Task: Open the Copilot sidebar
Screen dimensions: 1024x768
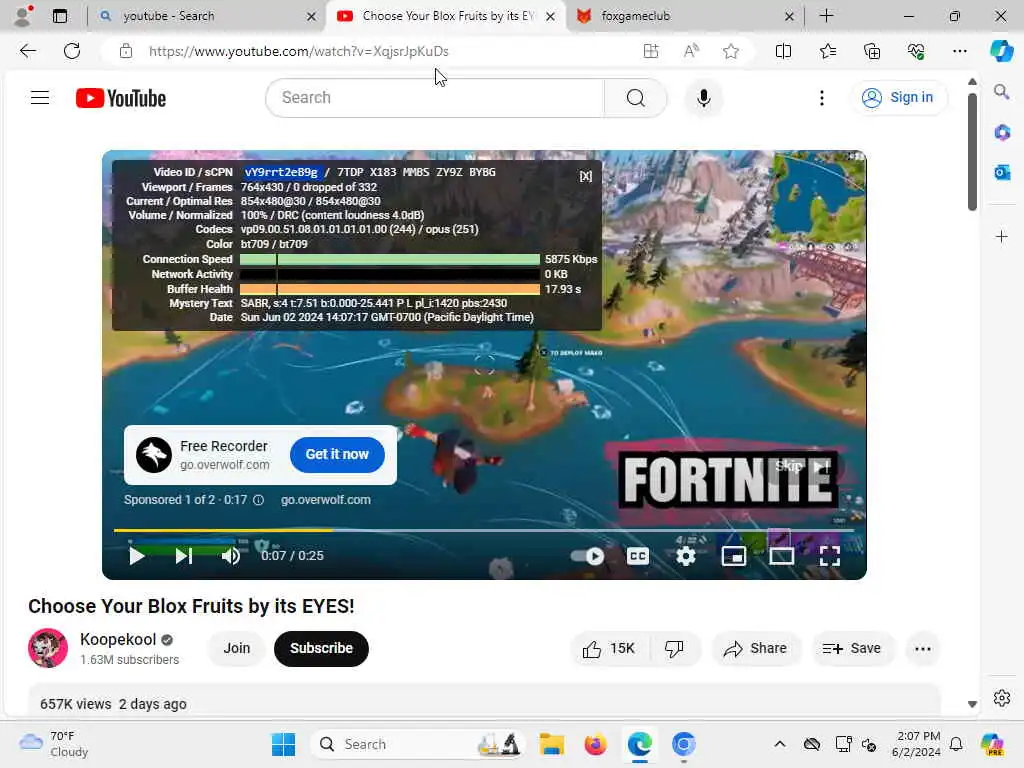Action: pos(1001,51)
